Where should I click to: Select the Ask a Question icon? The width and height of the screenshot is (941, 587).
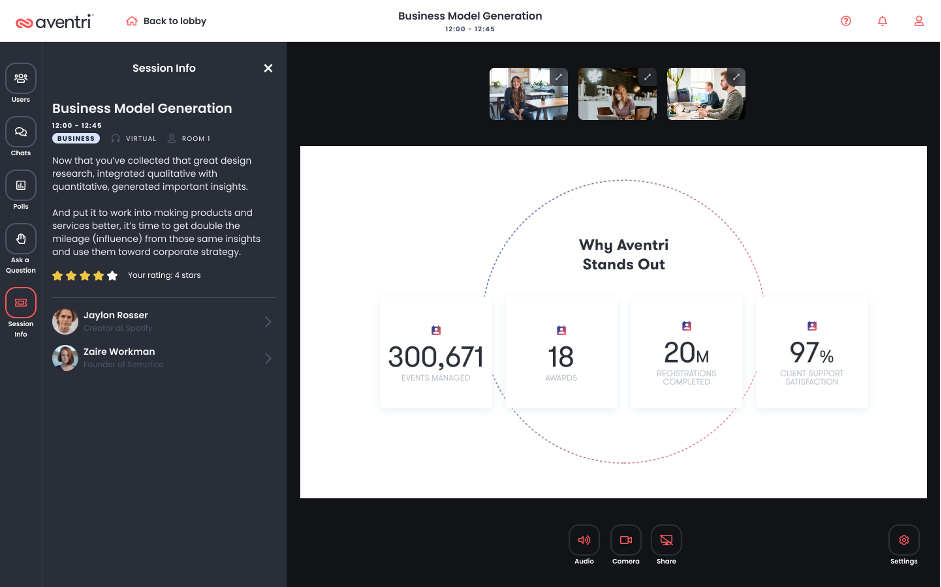[20, 240]
